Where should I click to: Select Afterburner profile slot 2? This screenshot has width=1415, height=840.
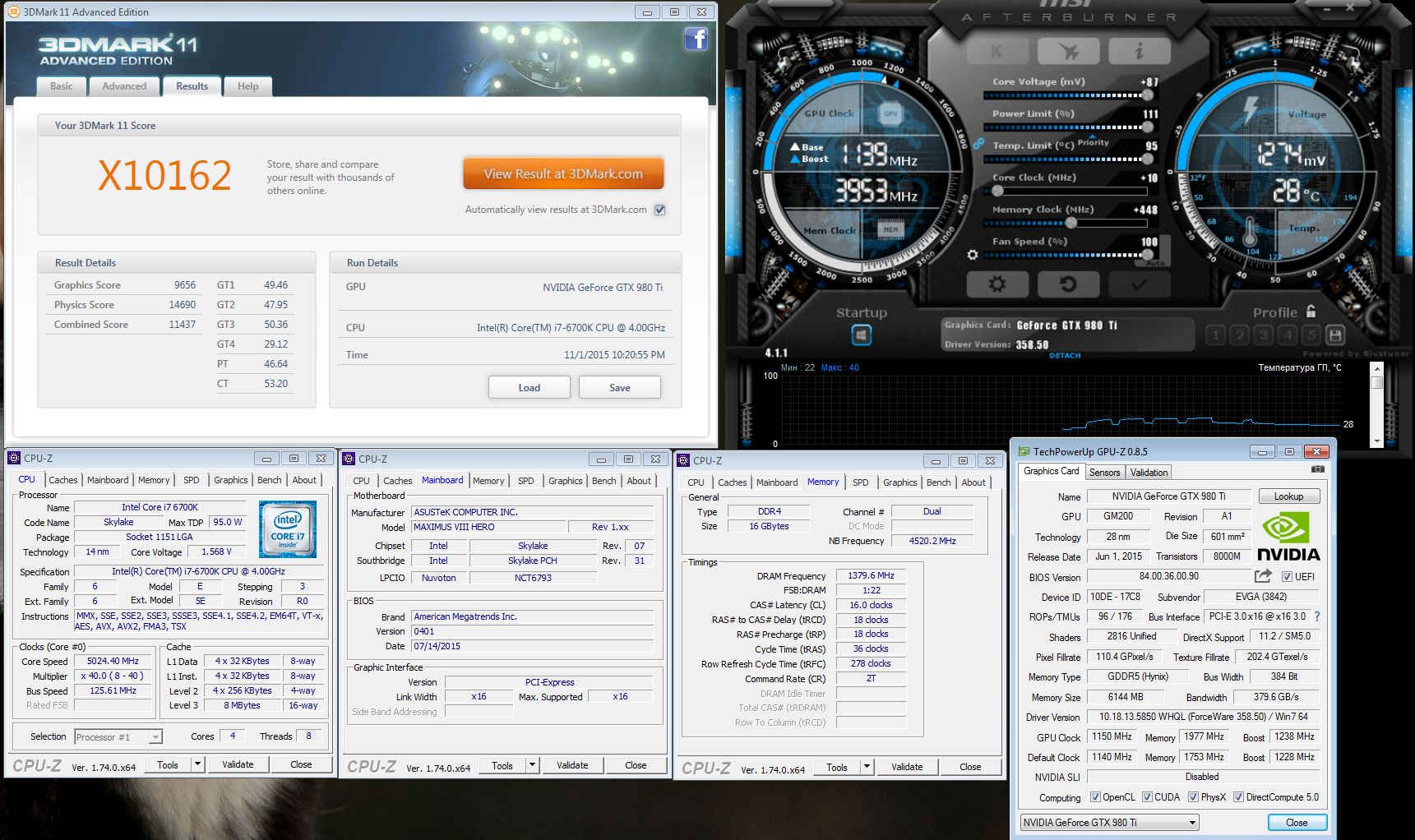click(x=1240, y=335)
